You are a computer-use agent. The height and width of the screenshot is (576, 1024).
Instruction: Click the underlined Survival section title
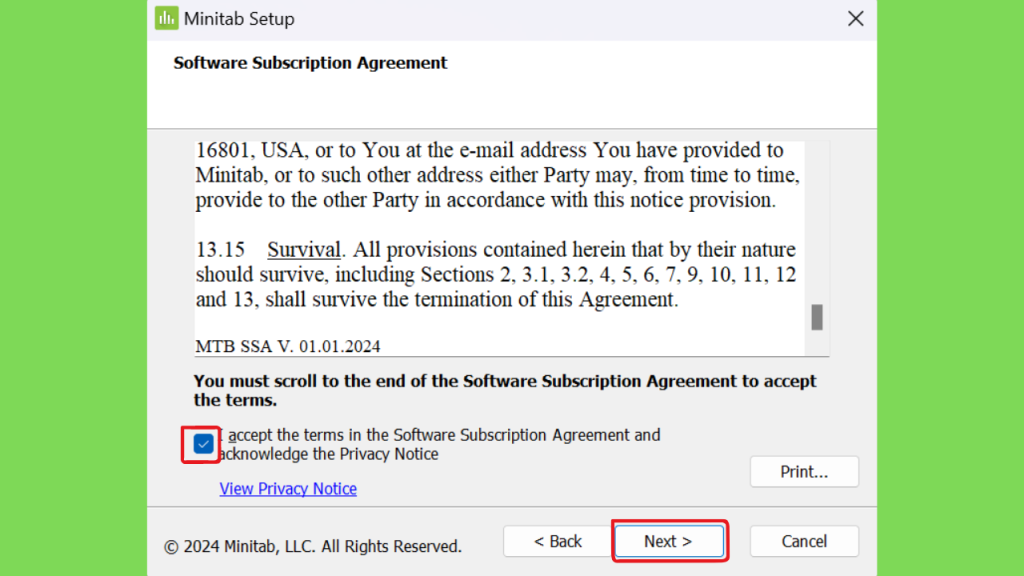pos(304,249)
